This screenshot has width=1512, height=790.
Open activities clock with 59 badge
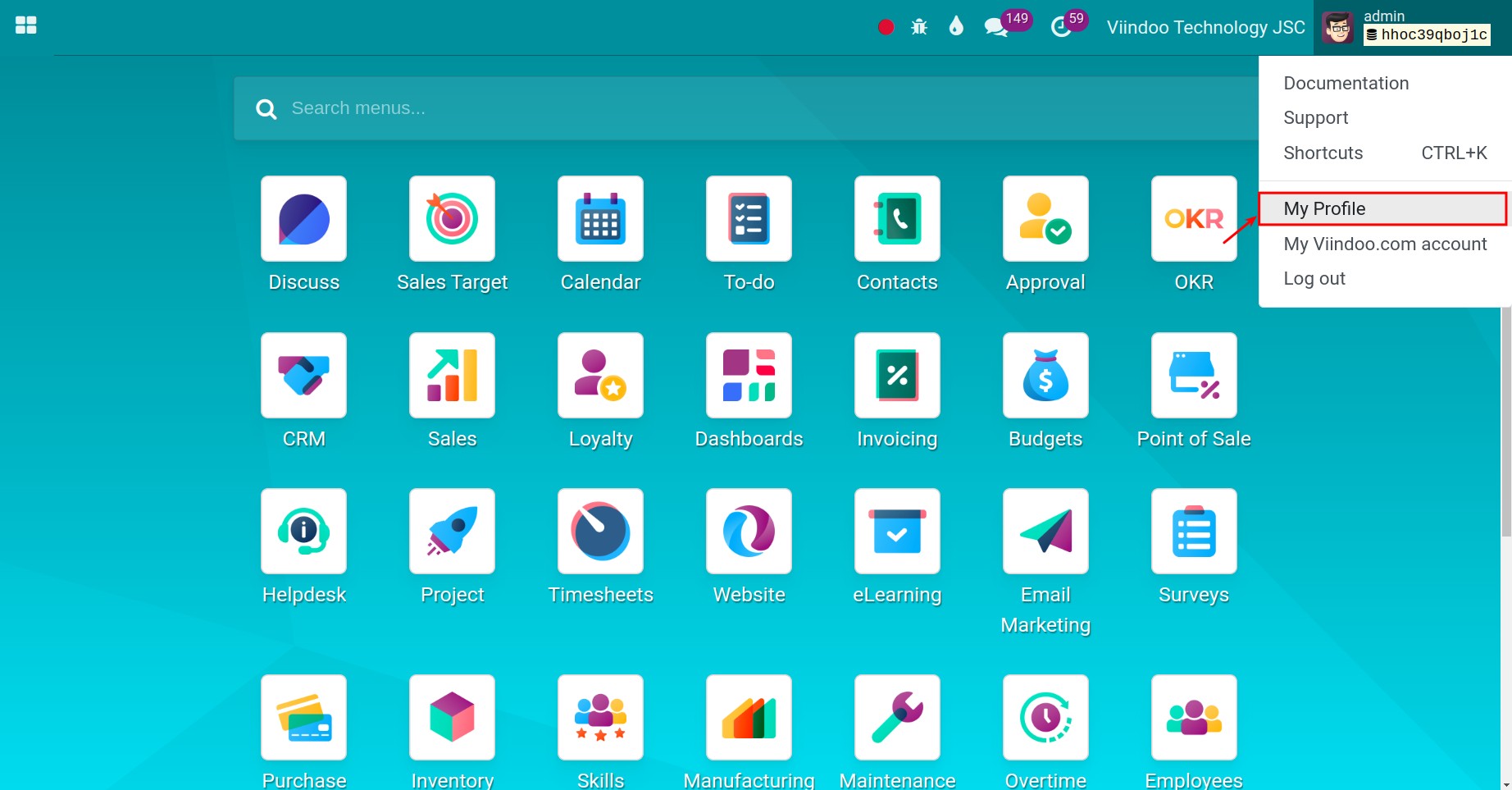pyautogui.click(x=1068, y=25)
